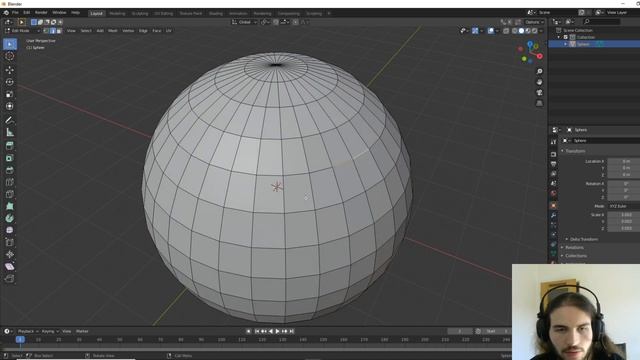Activate the 3D Cursor tool
This screenshot has width=640, height=360.
coord(10,56)
